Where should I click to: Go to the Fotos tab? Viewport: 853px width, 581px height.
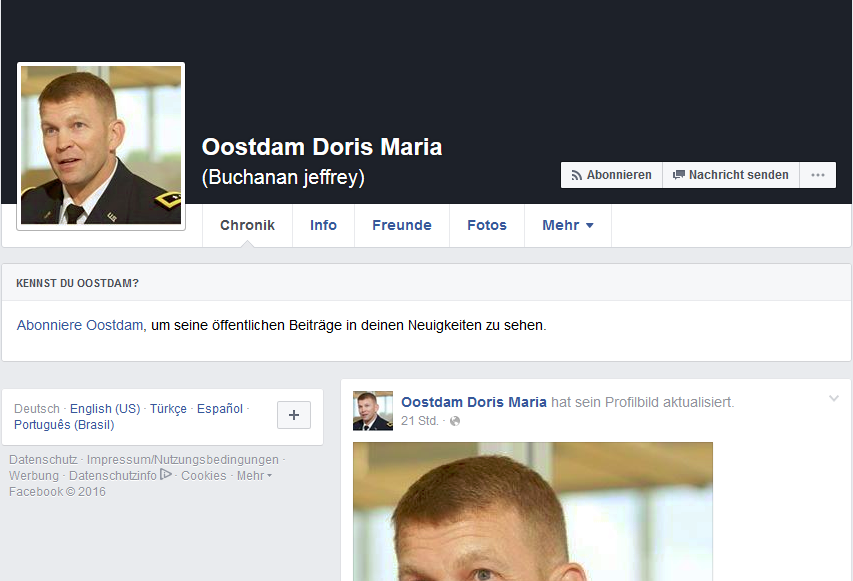click(x=487, y=225)
